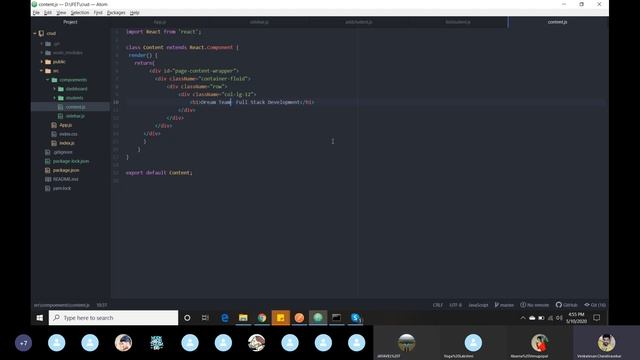Viewport: 640px width, 360px height.
Task: Show hidden system tray icons chevron
Action: (x=523, y=318)
